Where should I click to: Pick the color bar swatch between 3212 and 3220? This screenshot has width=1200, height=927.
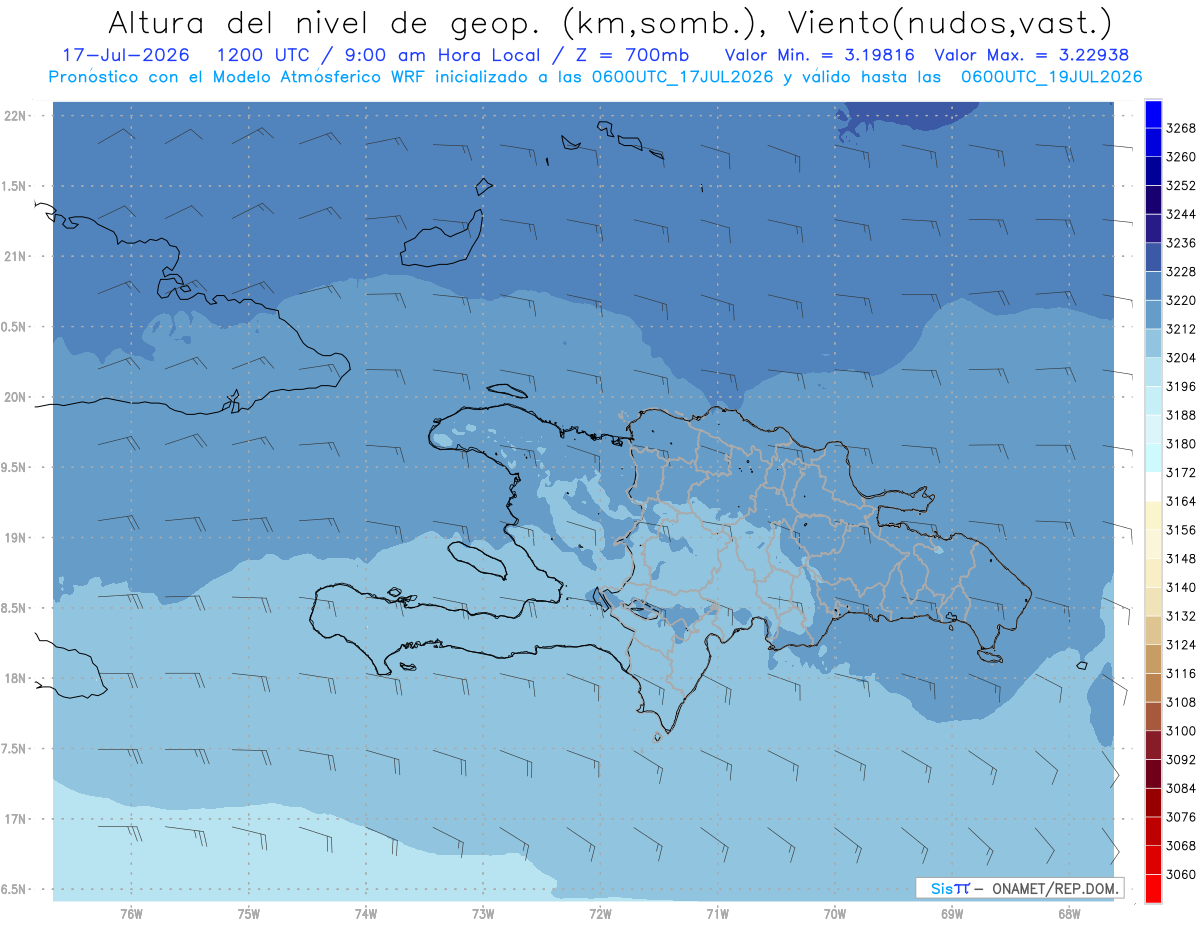tap(1153, 315)
